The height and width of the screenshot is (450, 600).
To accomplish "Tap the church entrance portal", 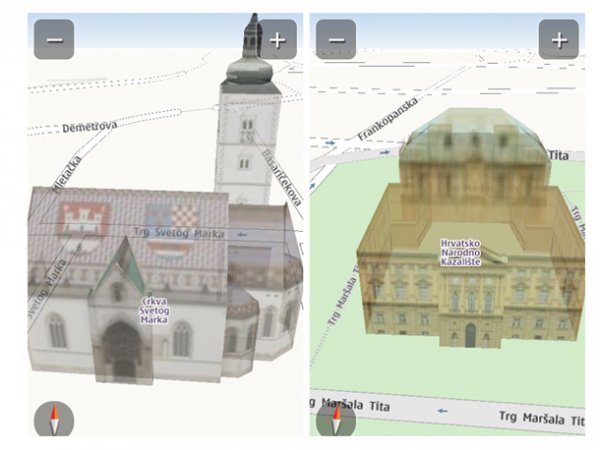I will pos(123,350).
